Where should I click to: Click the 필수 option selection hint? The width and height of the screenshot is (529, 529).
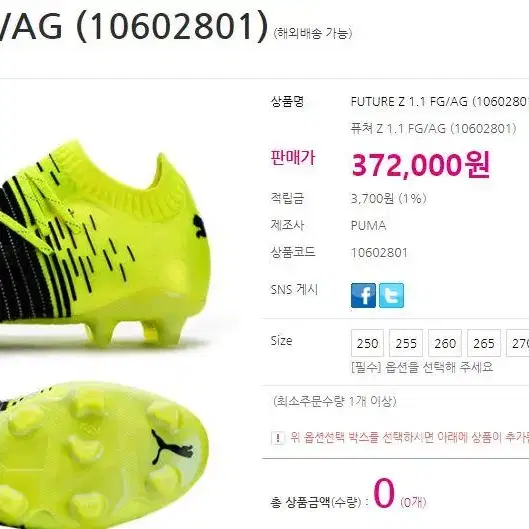click(x=422, y=367)
